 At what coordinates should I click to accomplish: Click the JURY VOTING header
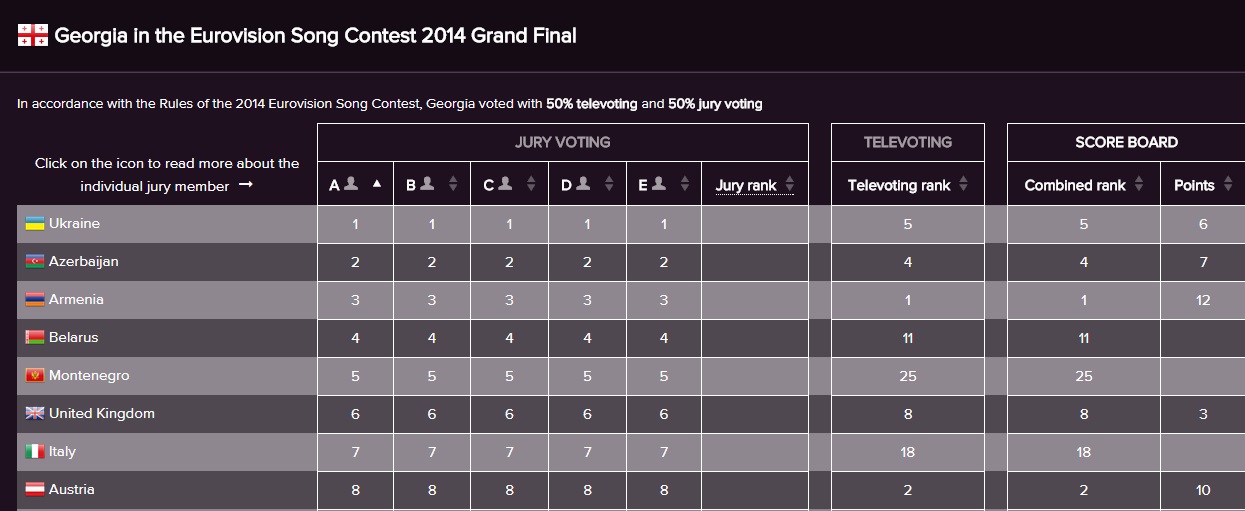coord(562,142)
